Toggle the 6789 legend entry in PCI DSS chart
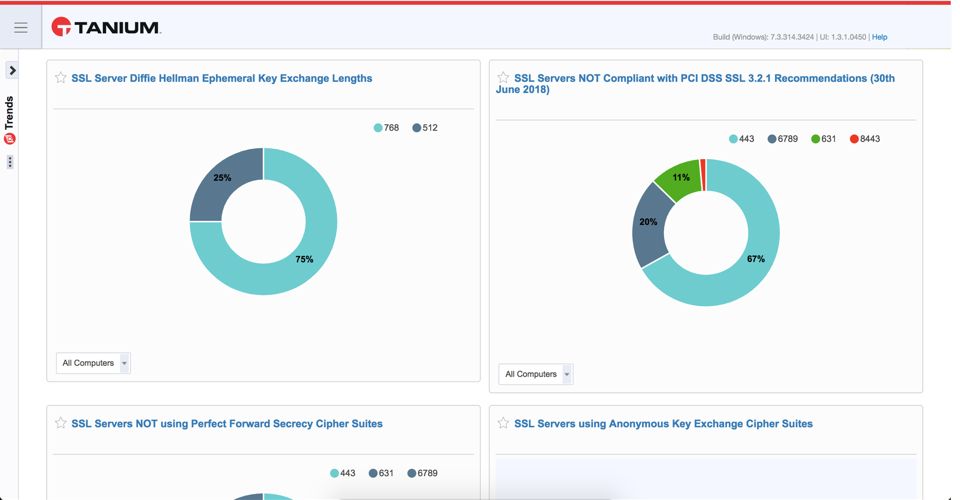960x500 pixels. [x=782, y=139]
